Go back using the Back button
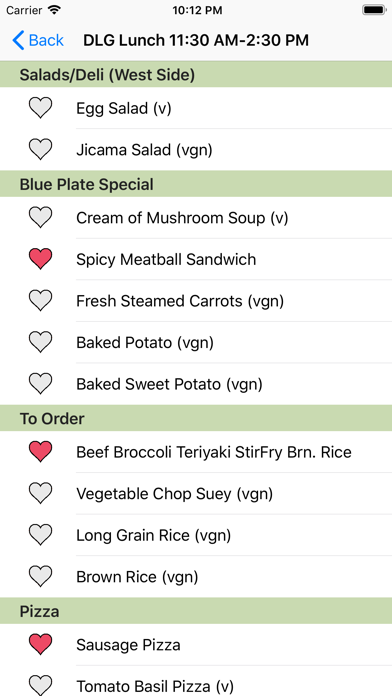The height and width of the screenshot is (696, 392). click(38, 40)
